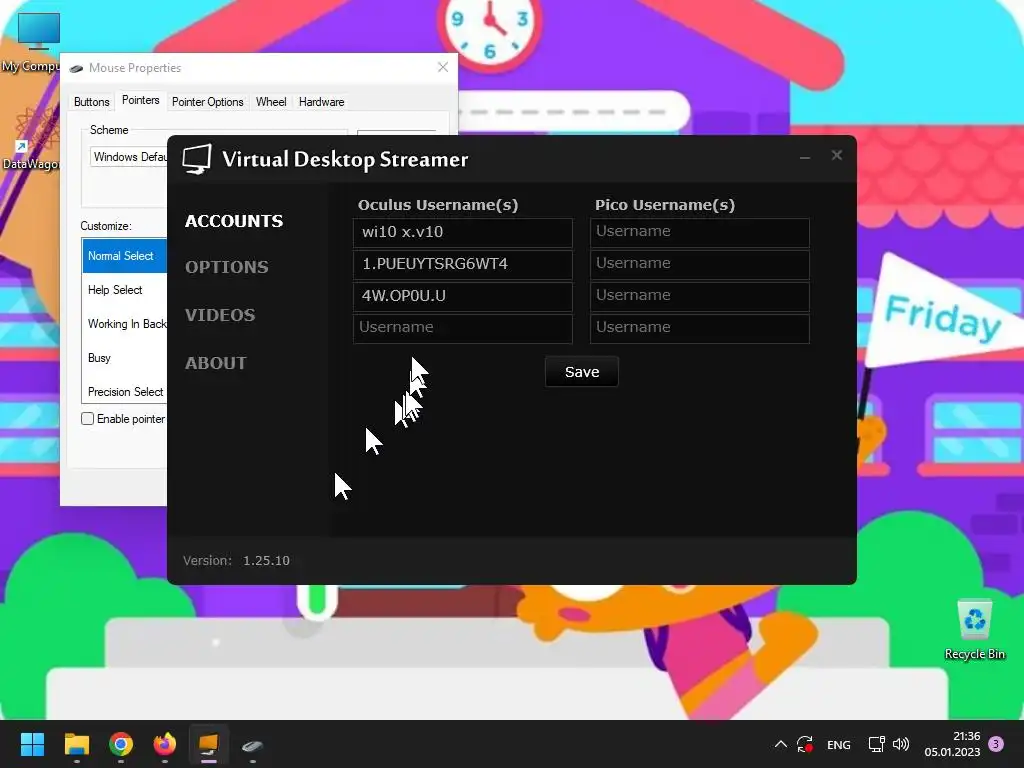Select Busy pointer in Customize list
The height and width of the screenshot is (768, 1024).
click(125, 358)
